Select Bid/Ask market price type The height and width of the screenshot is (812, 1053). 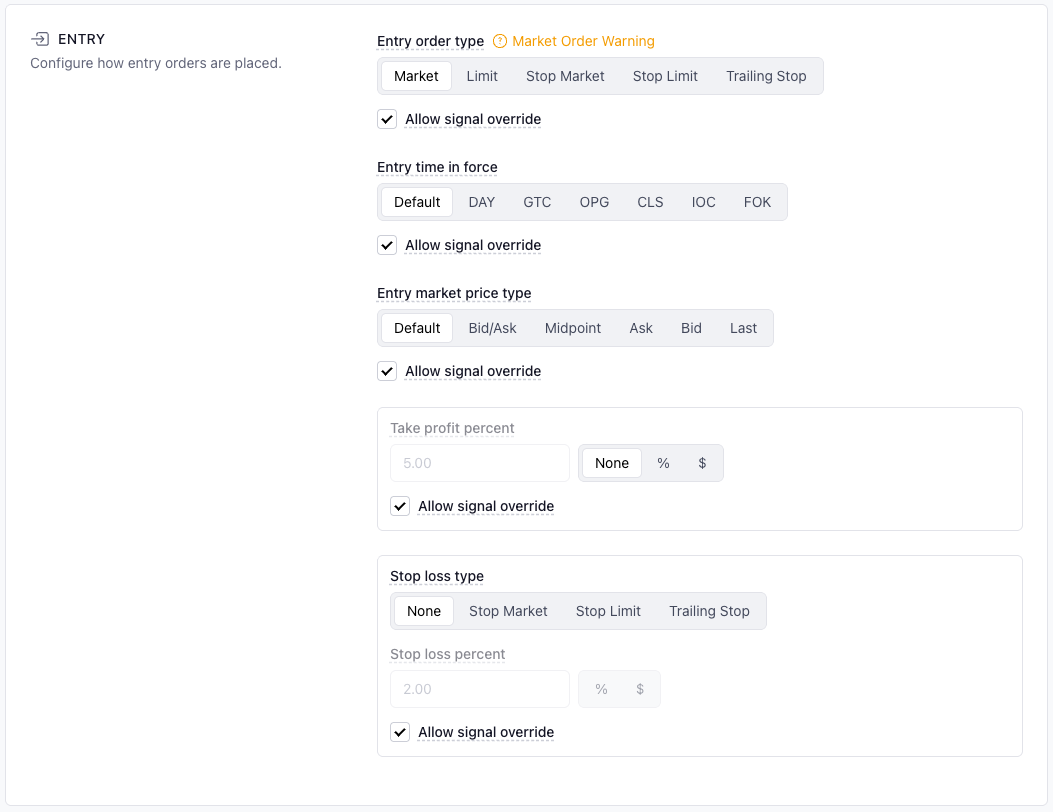(492, 328)
